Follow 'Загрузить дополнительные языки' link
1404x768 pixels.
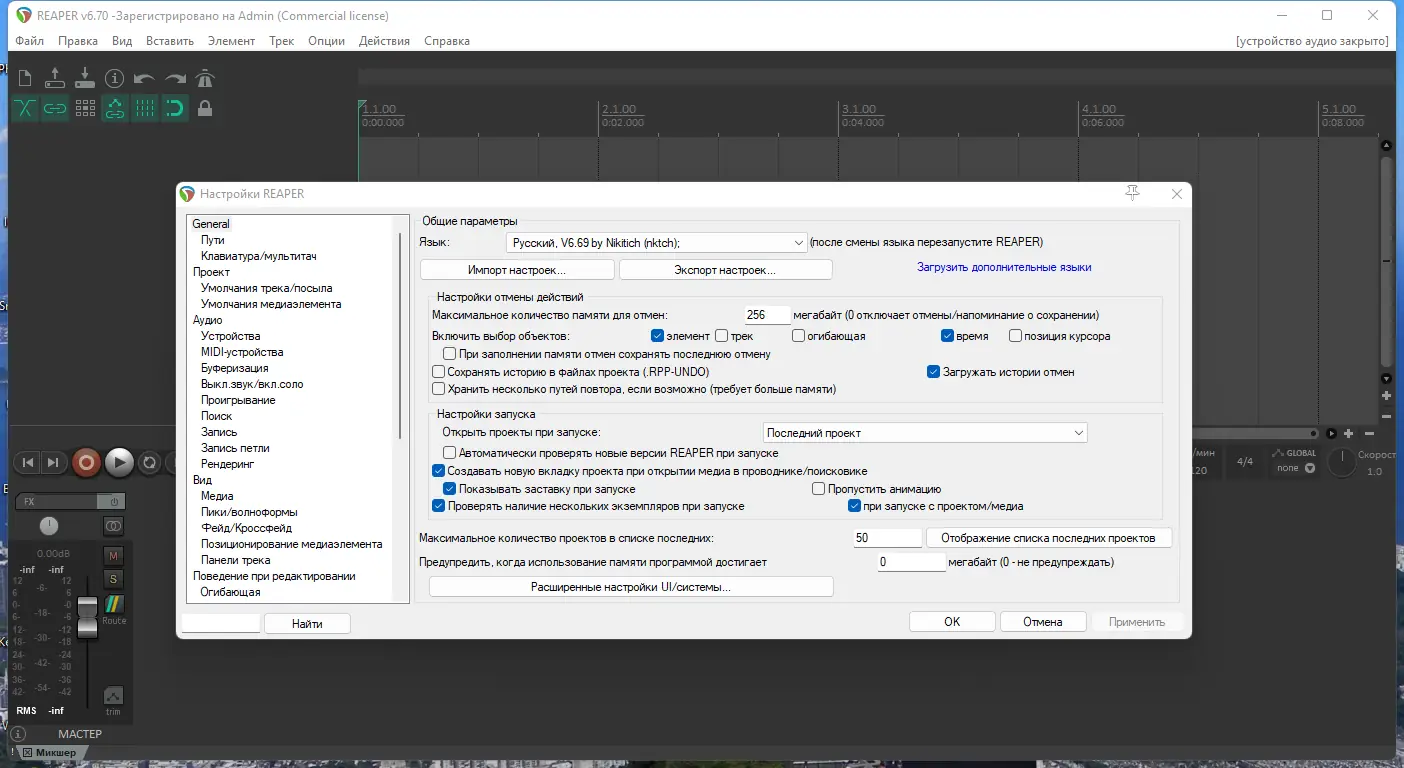1004,267
